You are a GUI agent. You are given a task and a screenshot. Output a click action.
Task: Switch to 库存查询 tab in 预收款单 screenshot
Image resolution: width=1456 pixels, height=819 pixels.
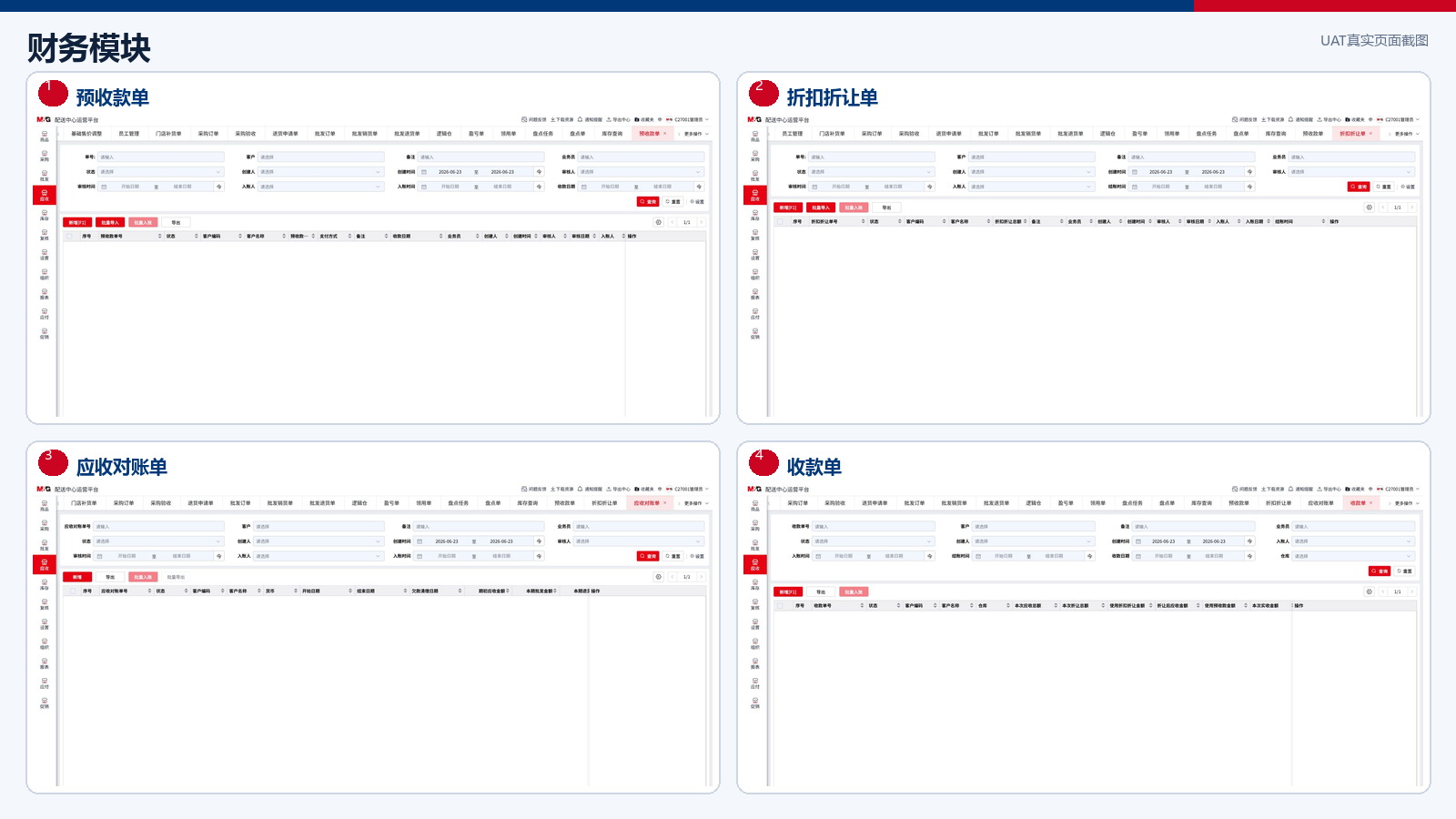pyautogui.click(x=612, y=134)
